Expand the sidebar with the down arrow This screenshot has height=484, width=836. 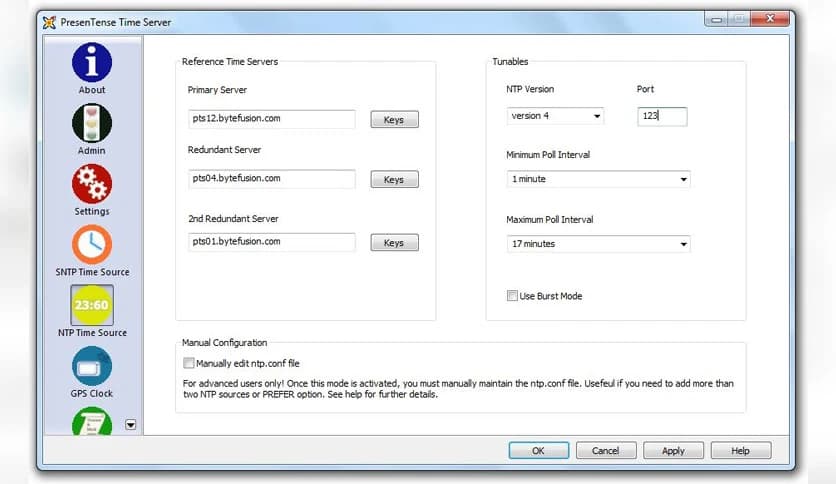click(131, 425)
